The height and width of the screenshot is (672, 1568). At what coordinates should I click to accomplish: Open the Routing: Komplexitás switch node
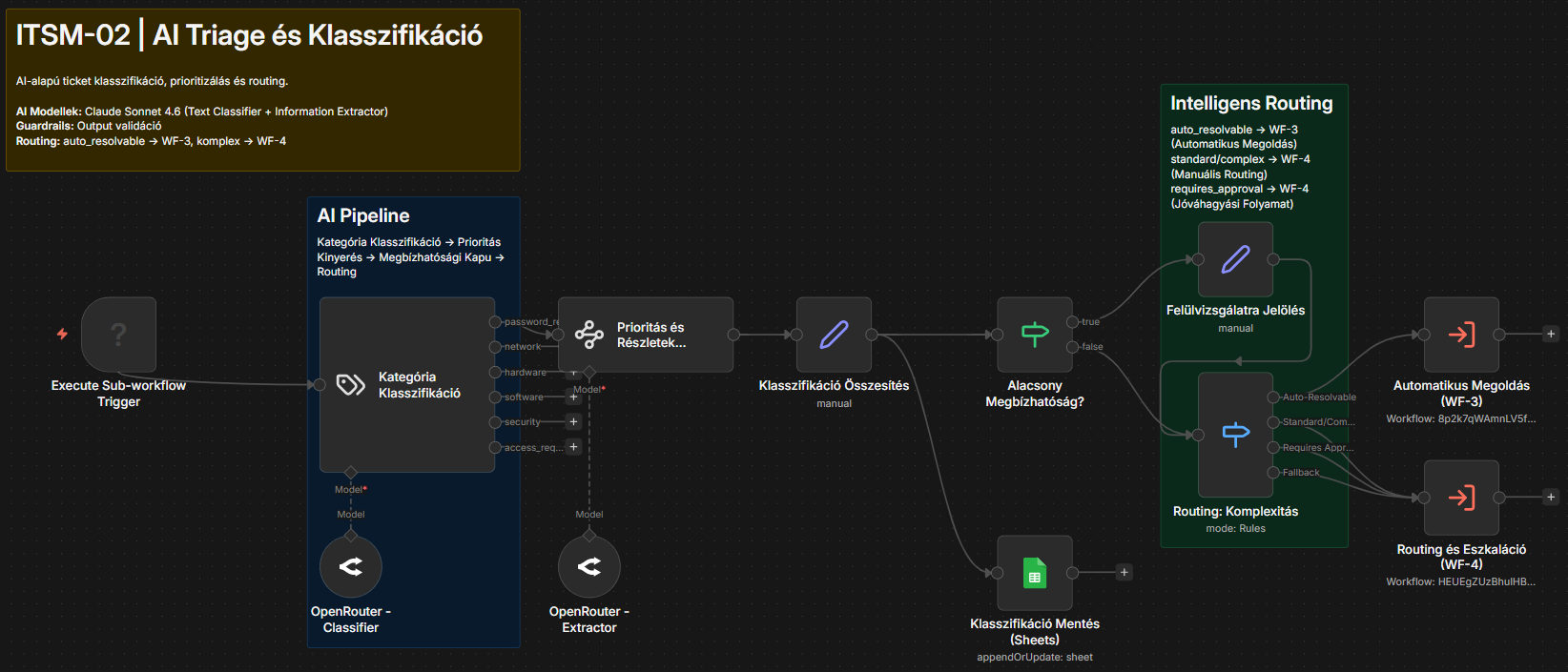pos(1235,435)
